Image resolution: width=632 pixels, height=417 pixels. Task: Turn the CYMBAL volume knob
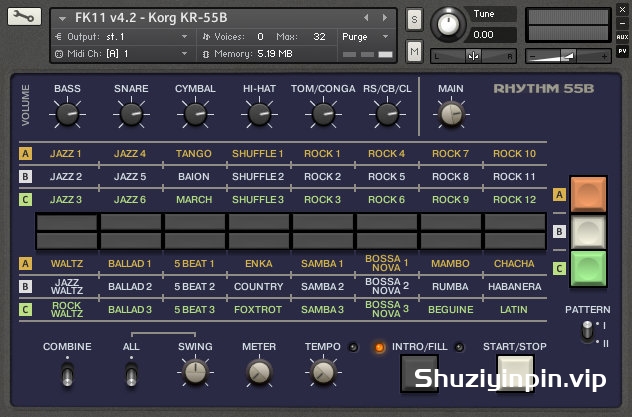coord(195,114)
